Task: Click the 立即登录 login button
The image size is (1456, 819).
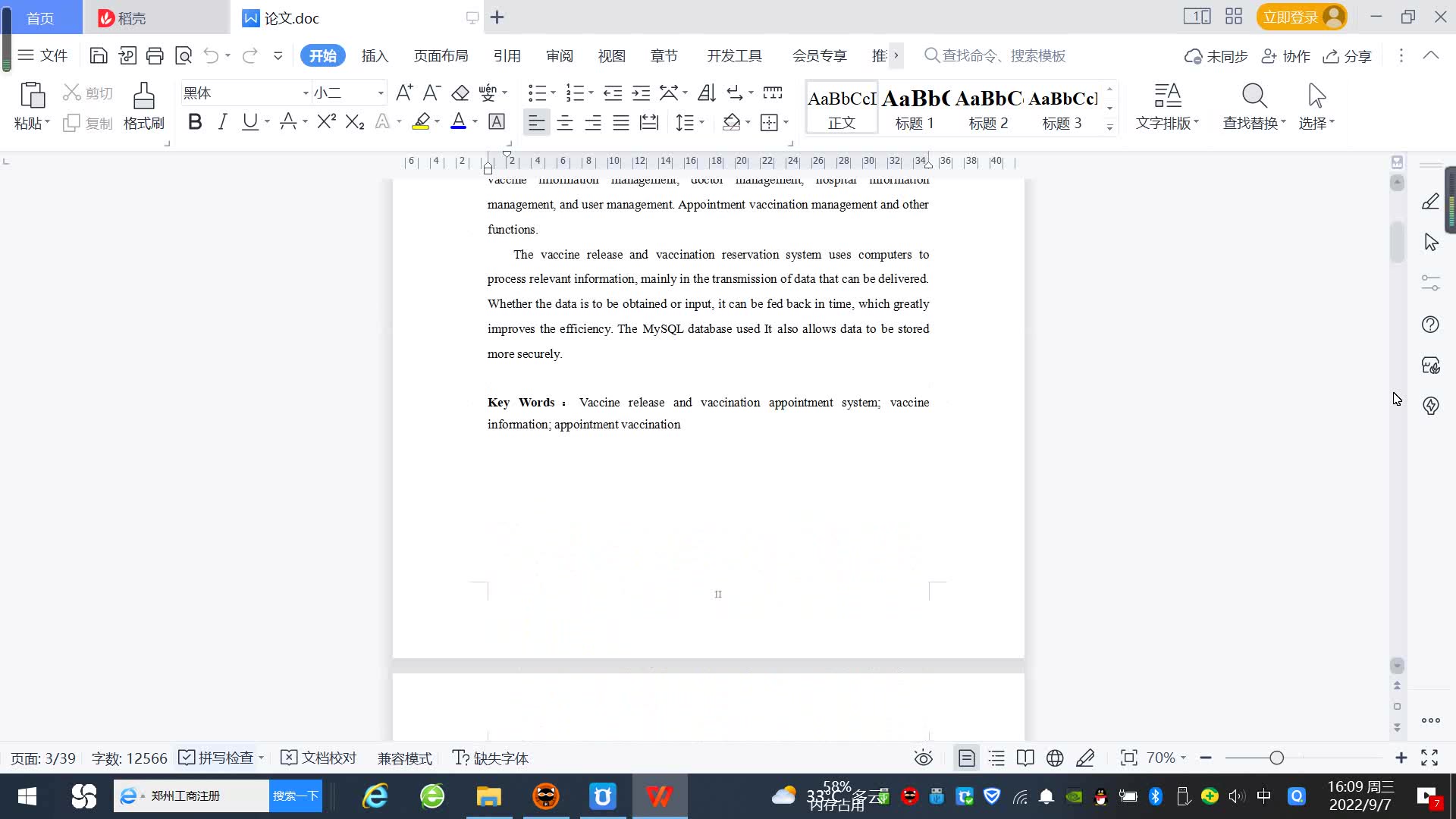Action: coord(1291,17)
